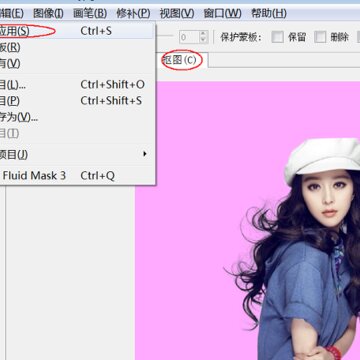
Task: Open the 画笔(B) brush menu
Action: (x=90, y=14)
